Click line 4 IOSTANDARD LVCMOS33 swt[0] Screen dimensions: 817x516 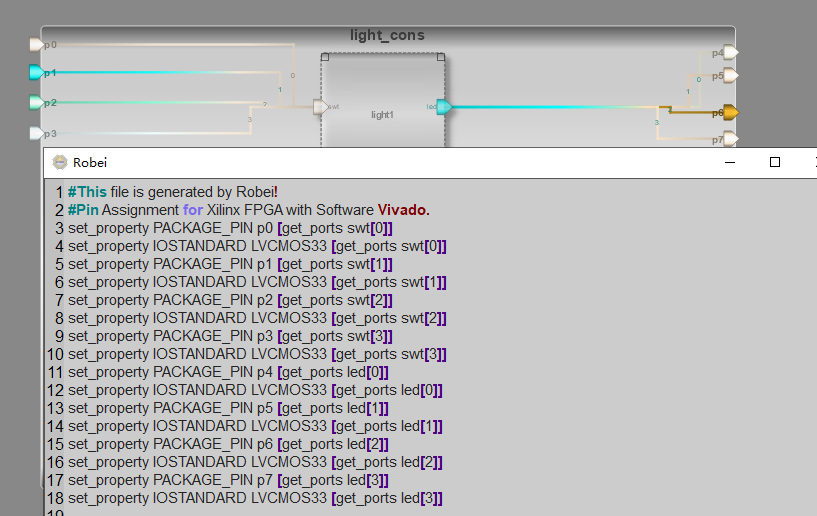point(257,246)
